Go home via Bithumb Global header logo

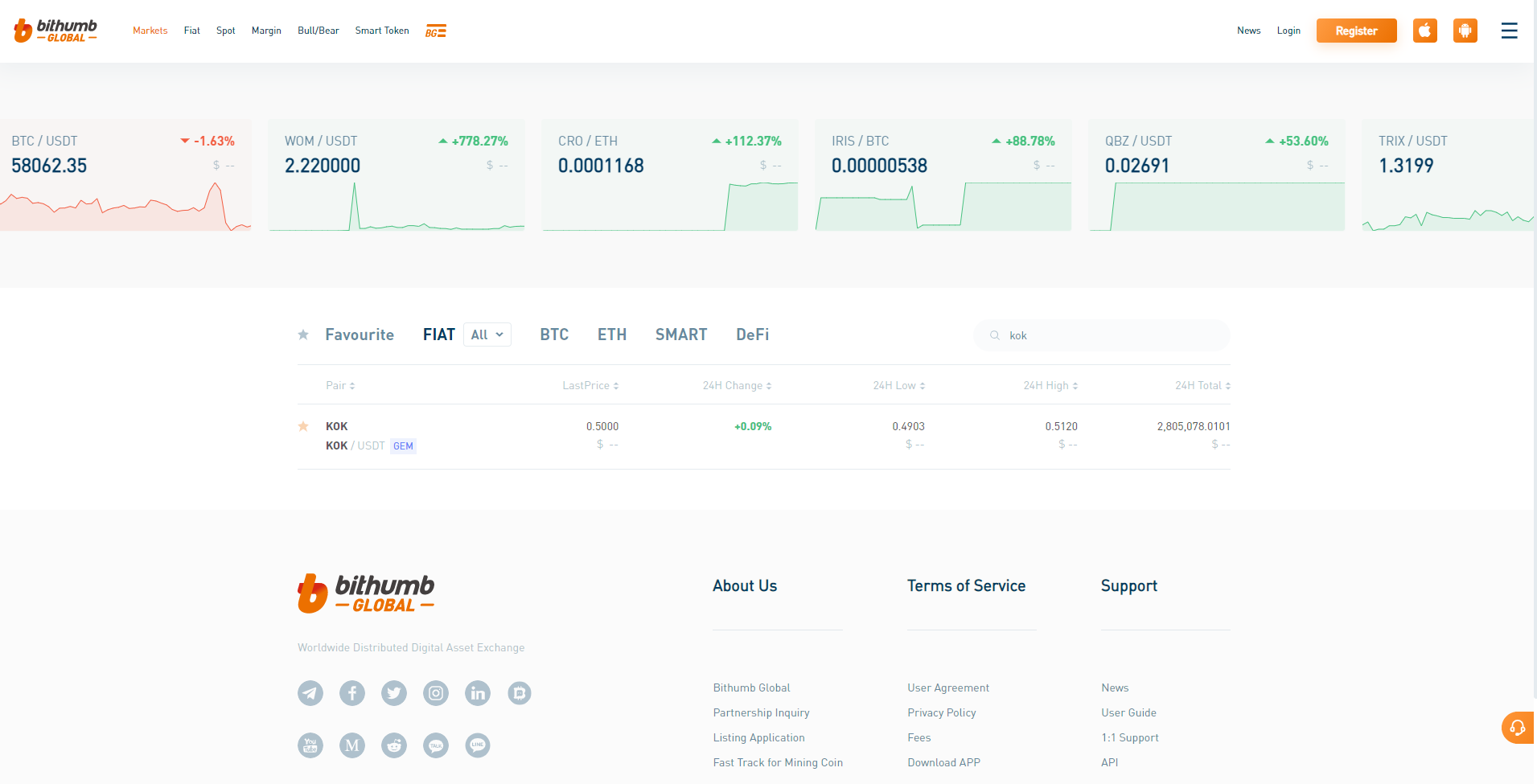click(x=55, y=31)
